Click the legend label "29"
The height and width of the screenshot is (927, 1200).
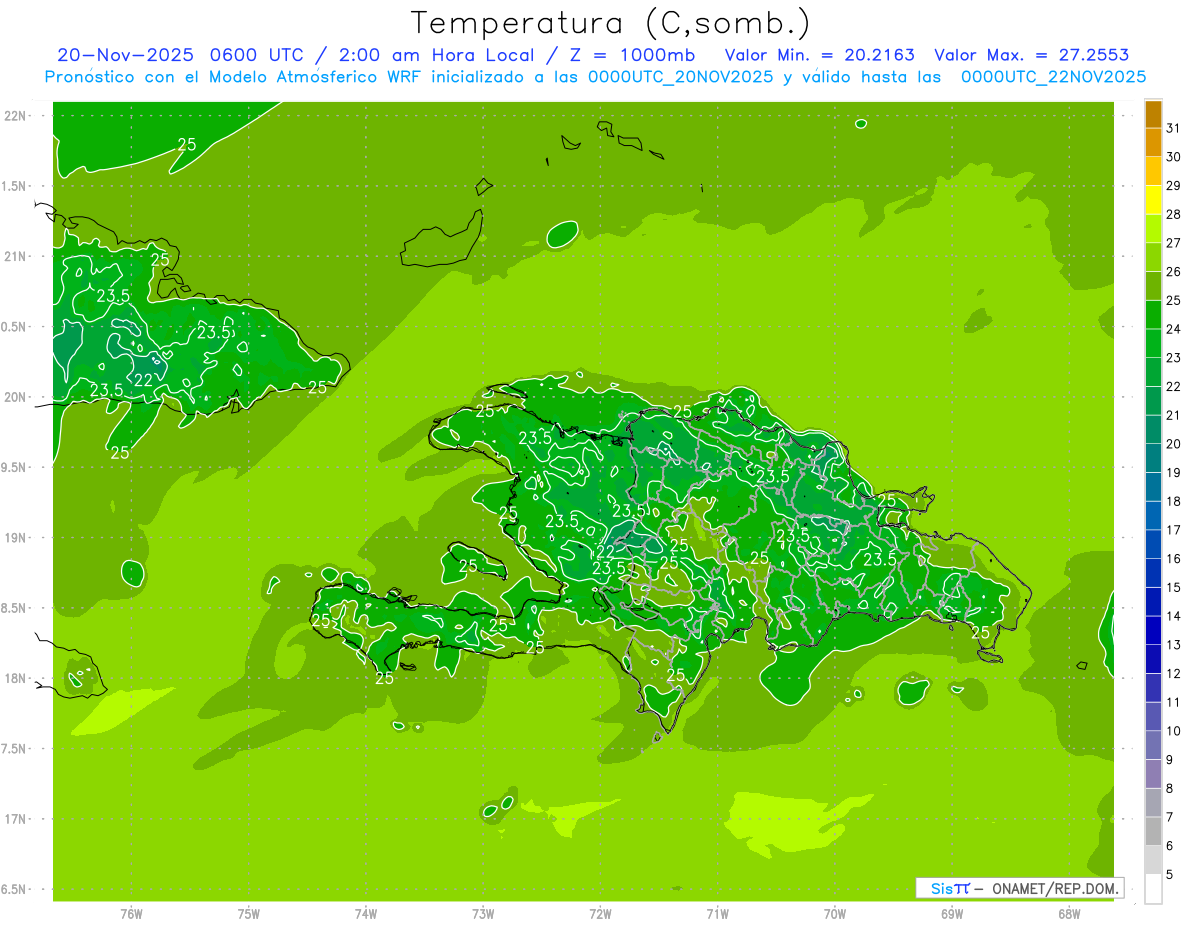(x=1174, y=186)
